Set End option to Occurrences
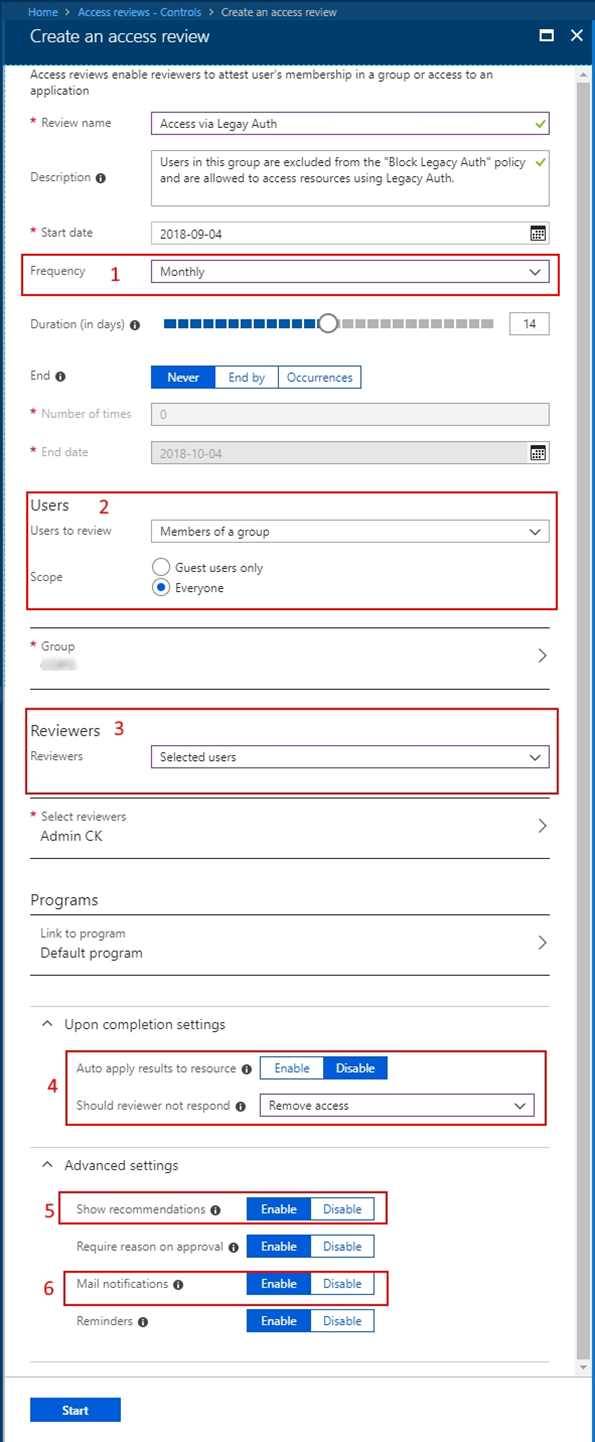This screenshot has width=595, height=1442. 320,378
